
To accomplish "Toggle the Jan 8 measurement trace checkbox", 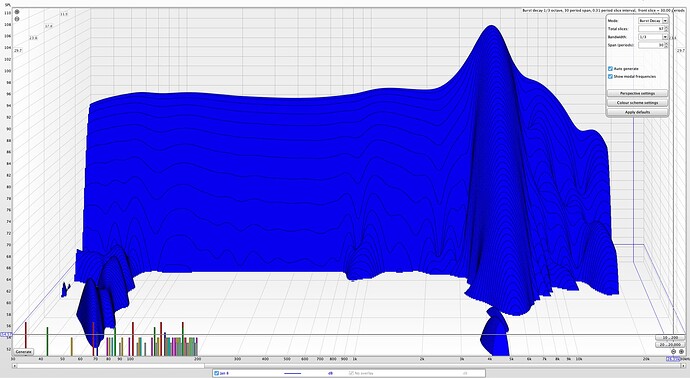I will [x=216, y=373].
